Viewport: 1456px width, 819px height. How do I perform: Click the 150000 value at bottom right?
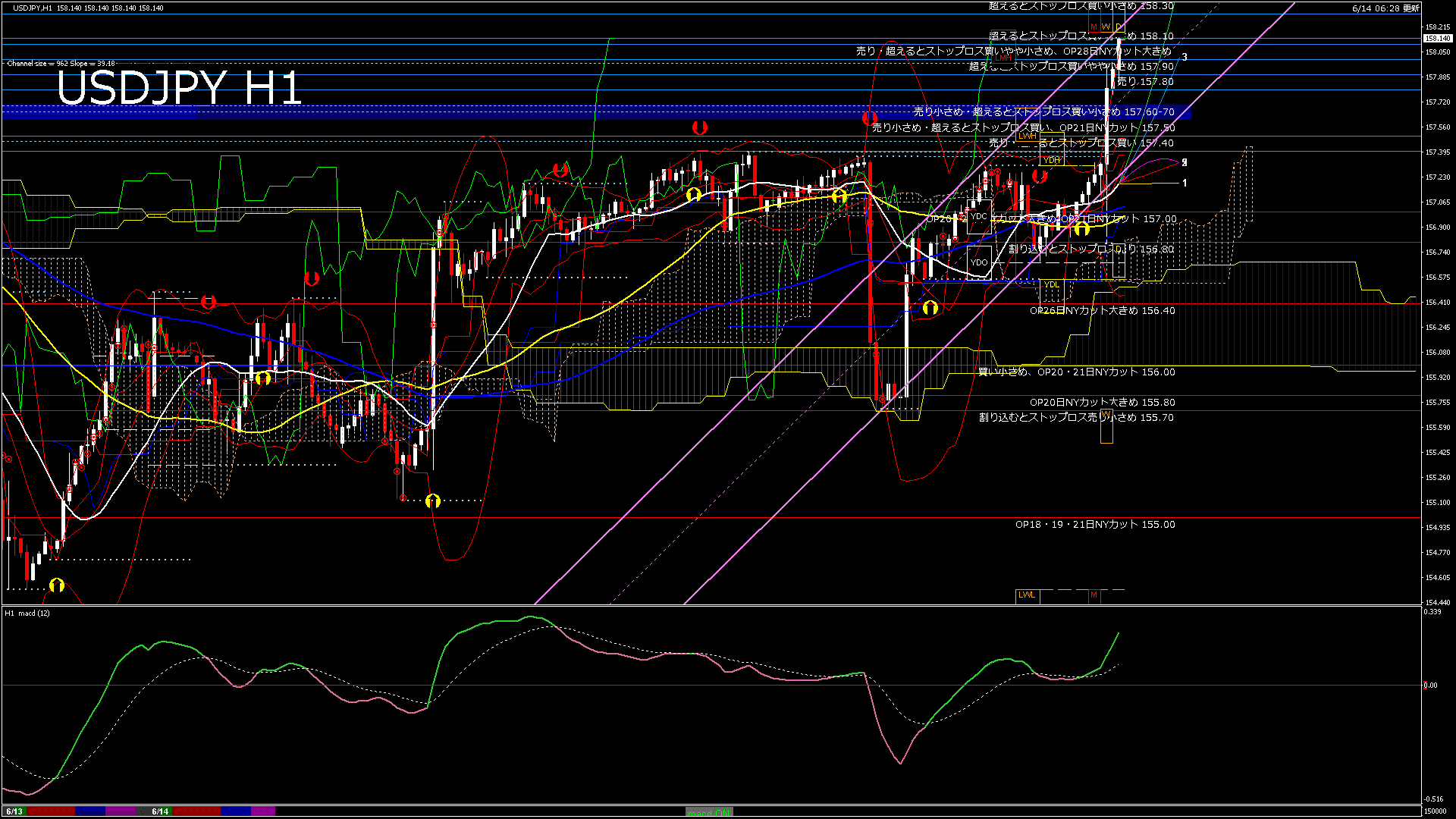1435,811
